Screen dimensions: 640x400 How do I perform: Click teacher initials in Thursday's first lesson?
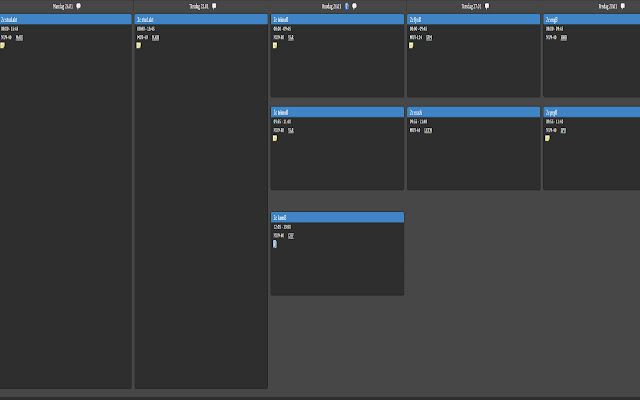point(429,38)
